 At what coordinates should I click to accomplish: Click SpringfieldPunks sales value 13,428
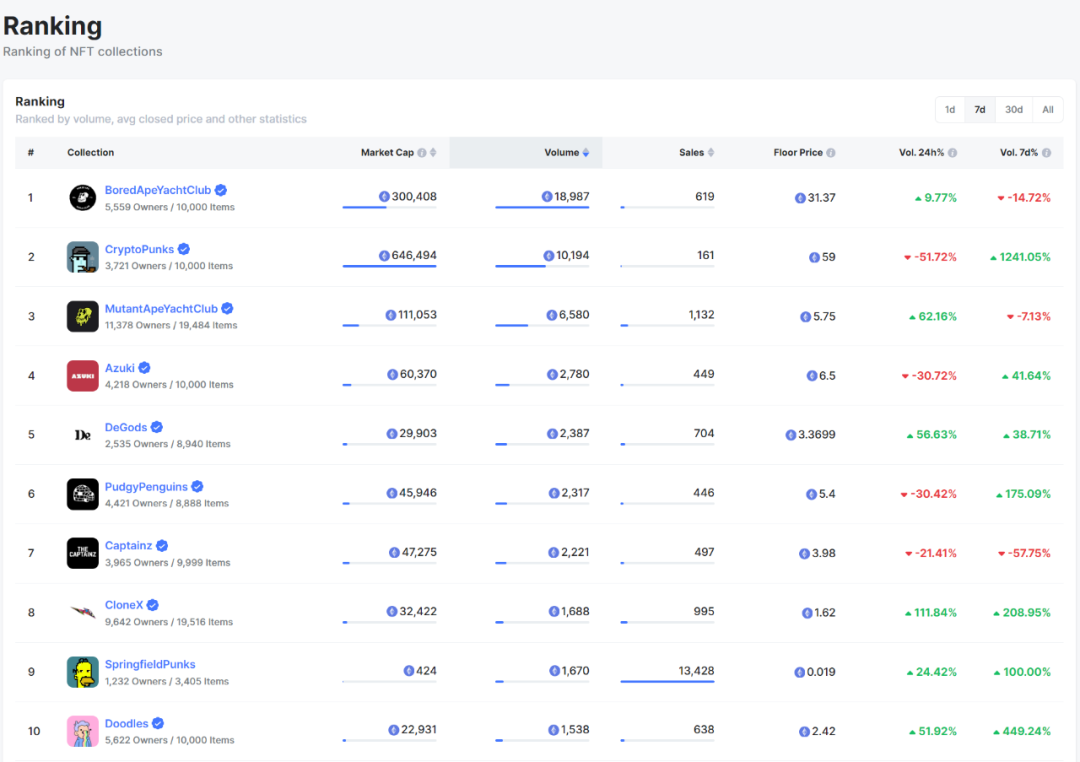[696, 670]
